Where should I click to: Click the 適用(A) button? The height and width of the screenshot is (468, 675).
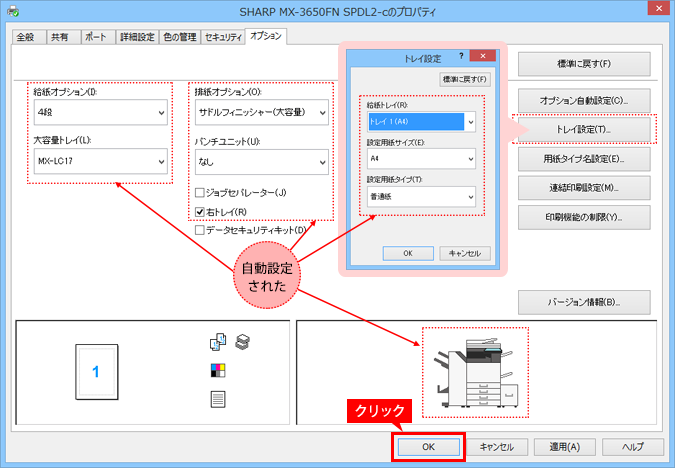pos(565,447)
